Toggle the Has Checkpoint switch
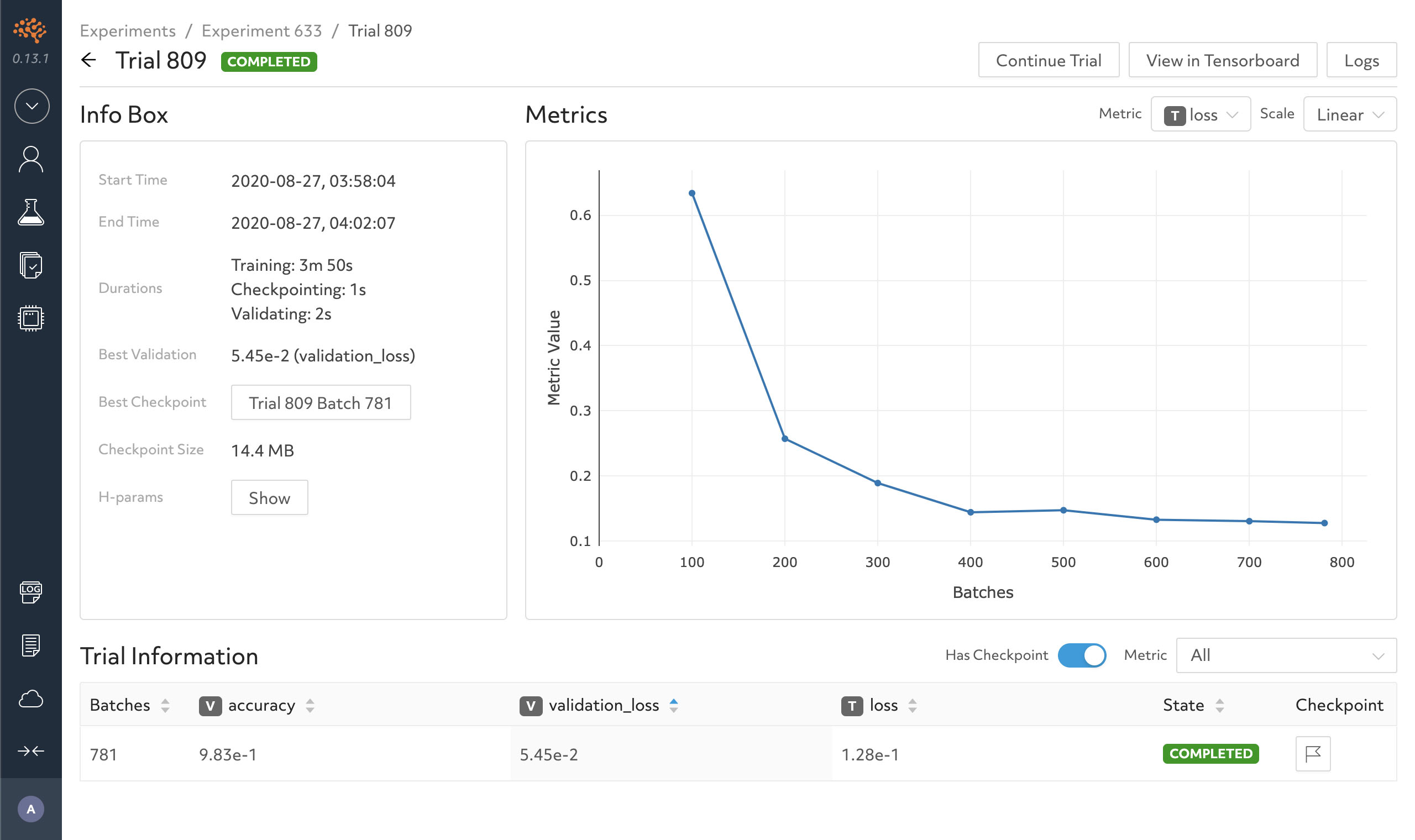Screen dimensions: 1415x840 pyautogui.click(x=1082, y=655)
